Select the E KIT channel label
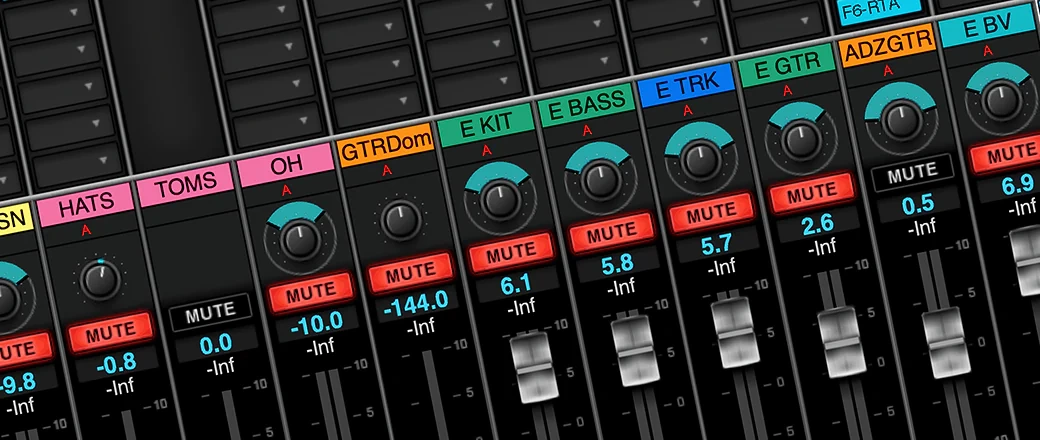 tap(486, 126)
